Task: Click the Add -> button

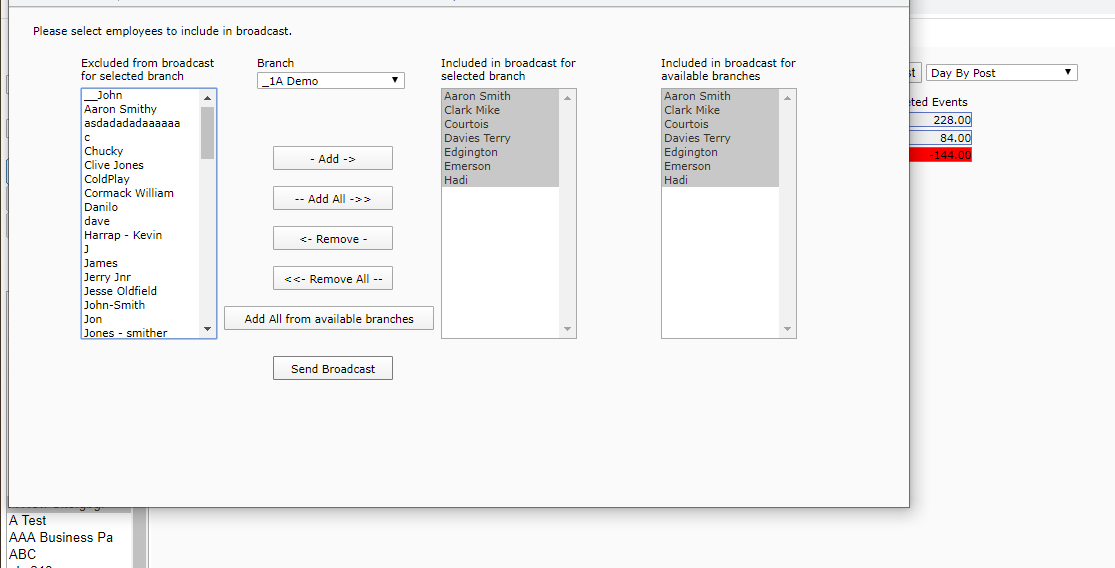Action: click(332, 159)
